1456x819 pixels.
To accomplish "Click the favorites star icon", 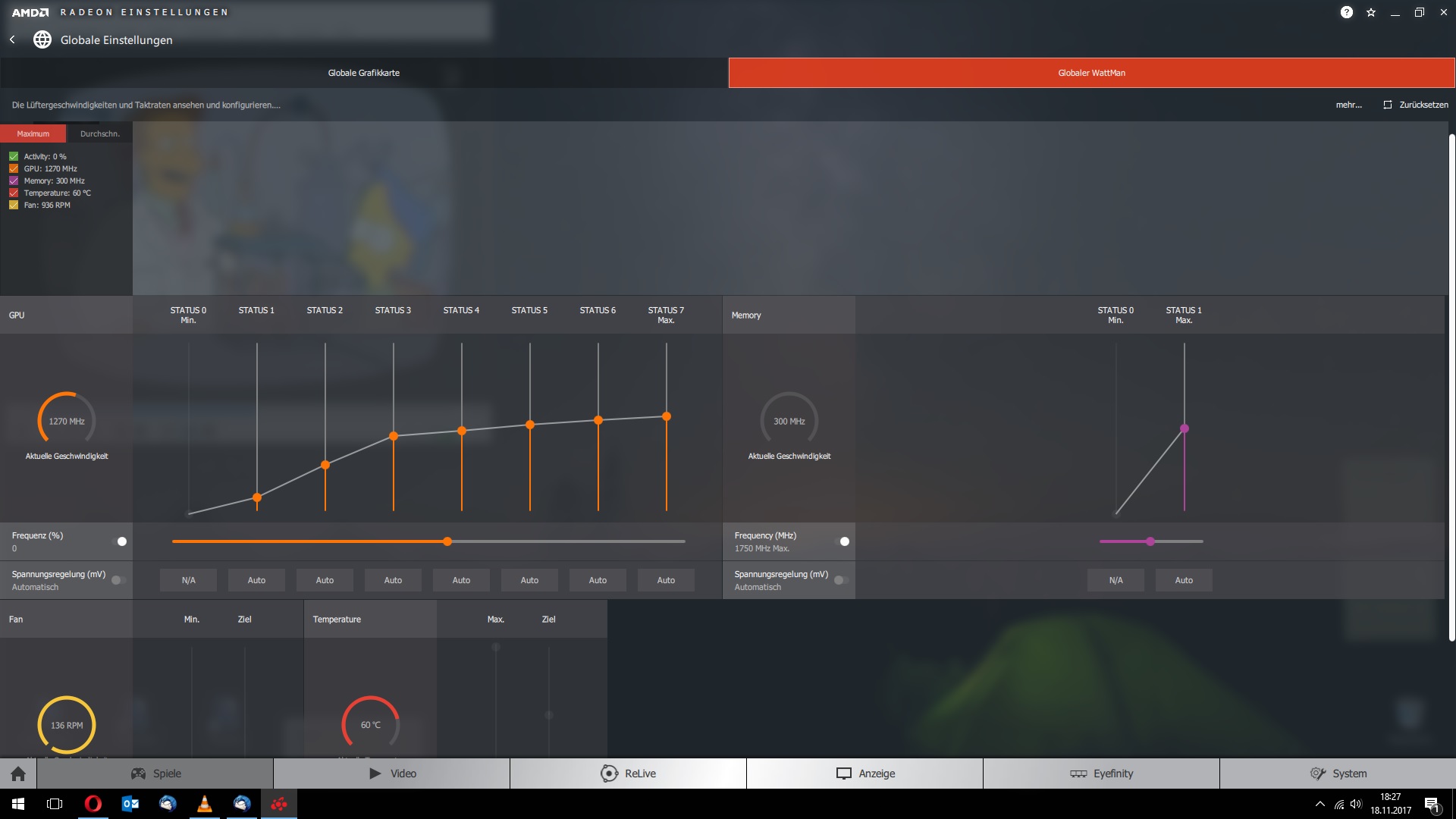I will click(1371, 12).
